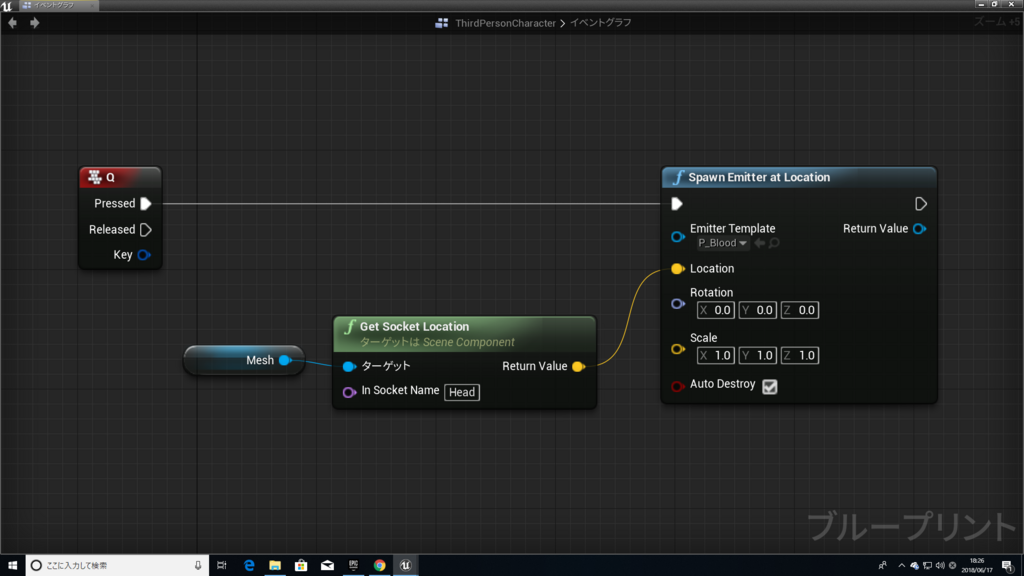Viewport: 1024px width, 576px height.
Task: Click the Q input event node header
Action: [120, 177]
